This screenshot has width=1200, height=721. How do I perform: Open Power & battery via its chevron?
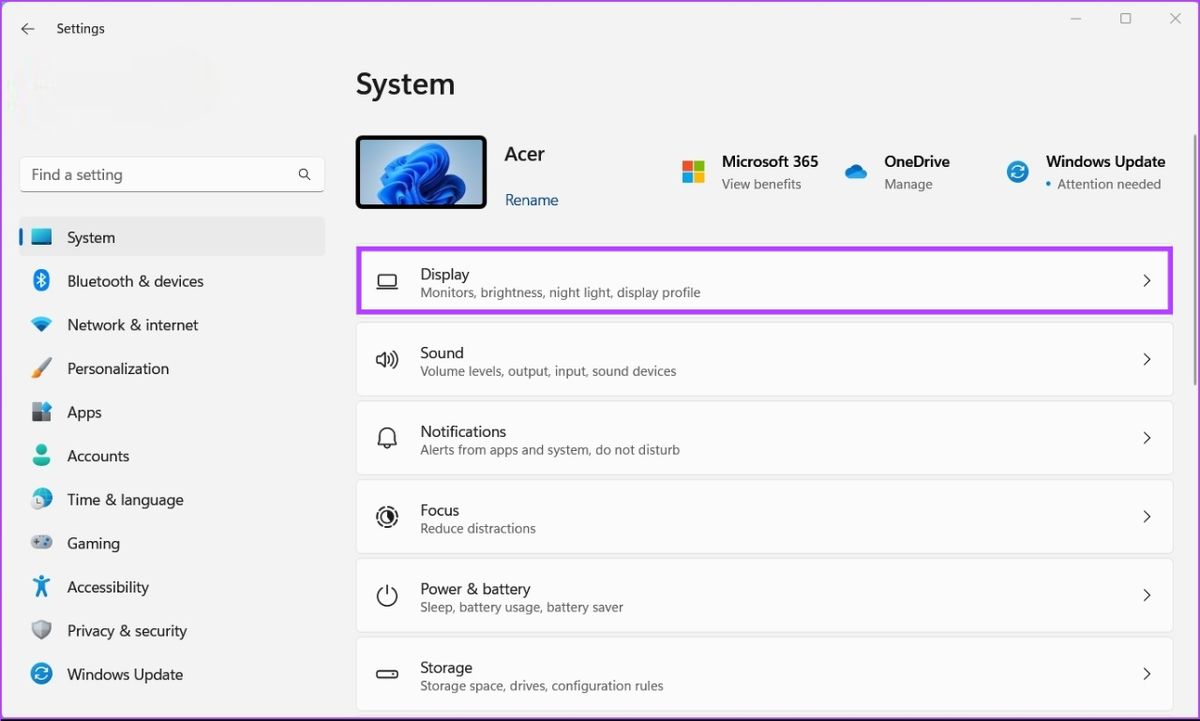click(x=1147, y=595)
